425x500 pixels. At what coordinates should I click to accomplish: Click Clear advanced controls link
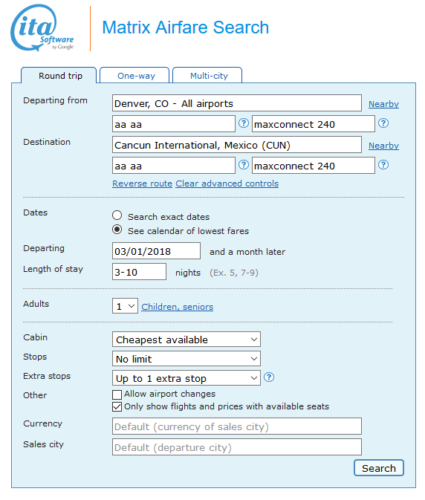pyautogui.click(x=227, y=184)
